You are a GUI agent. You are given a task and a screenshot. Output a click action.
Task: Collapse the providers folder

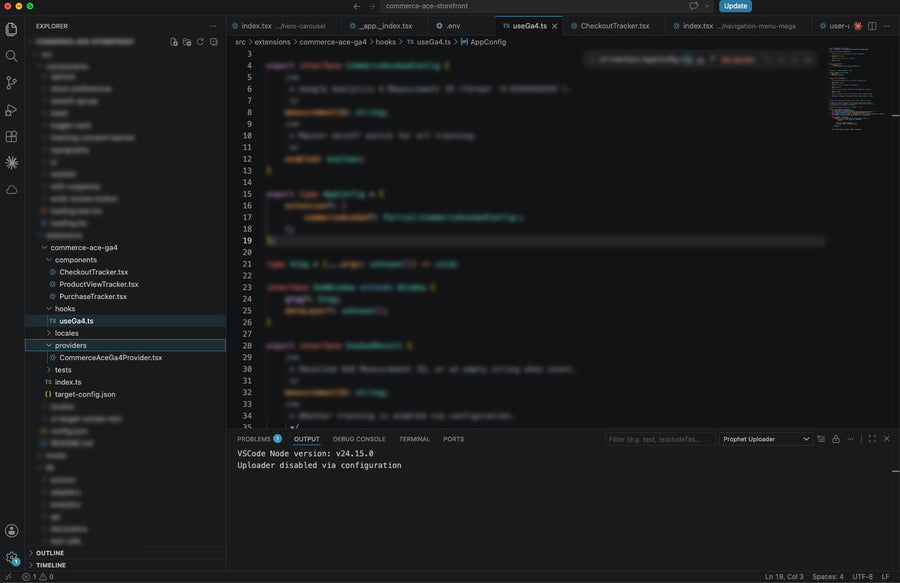pyautogui.click(x=49, y=345)
